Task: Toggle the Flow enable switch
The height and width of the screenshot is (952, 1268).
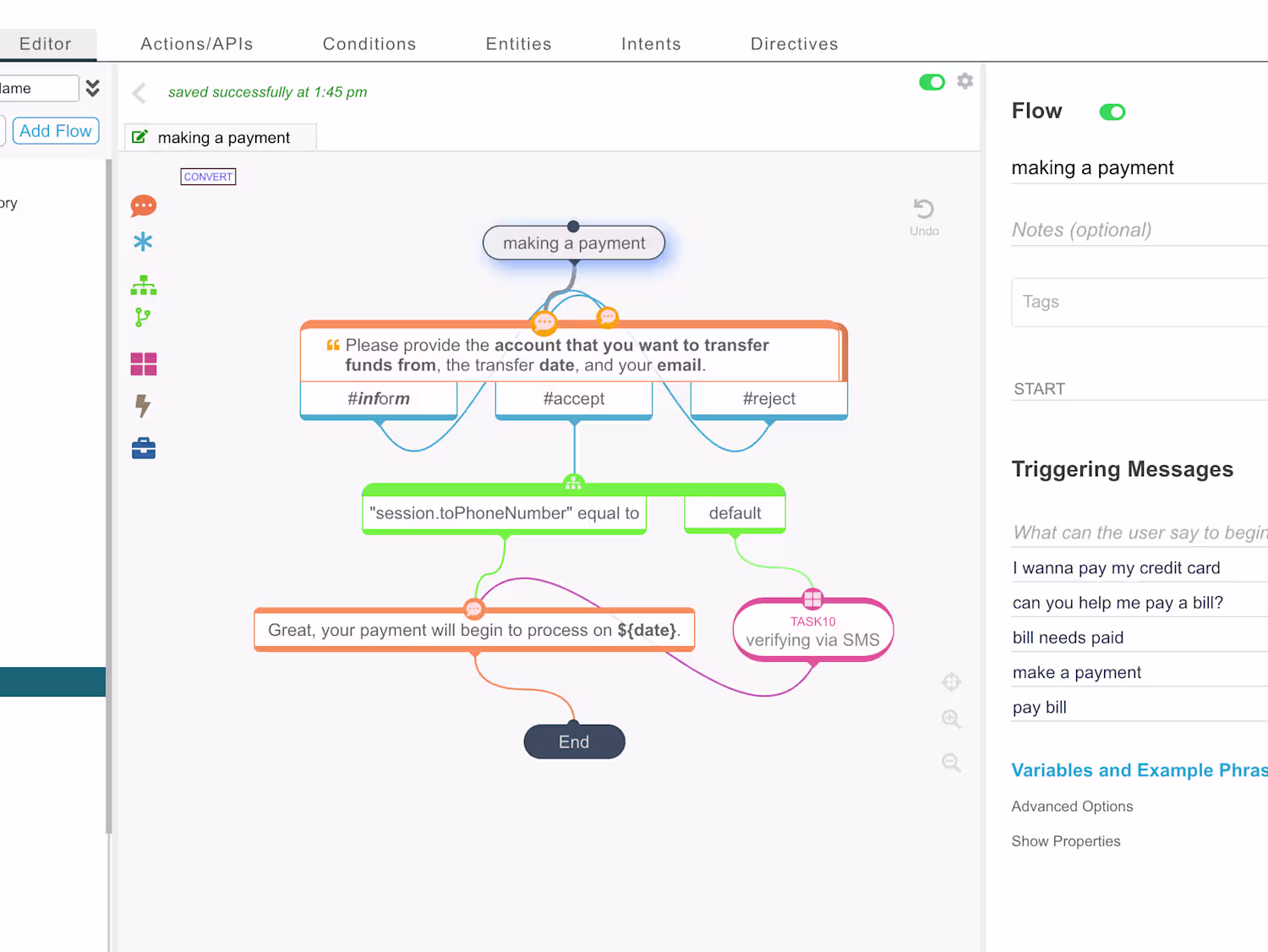Action: click(x=1112, y=112)
